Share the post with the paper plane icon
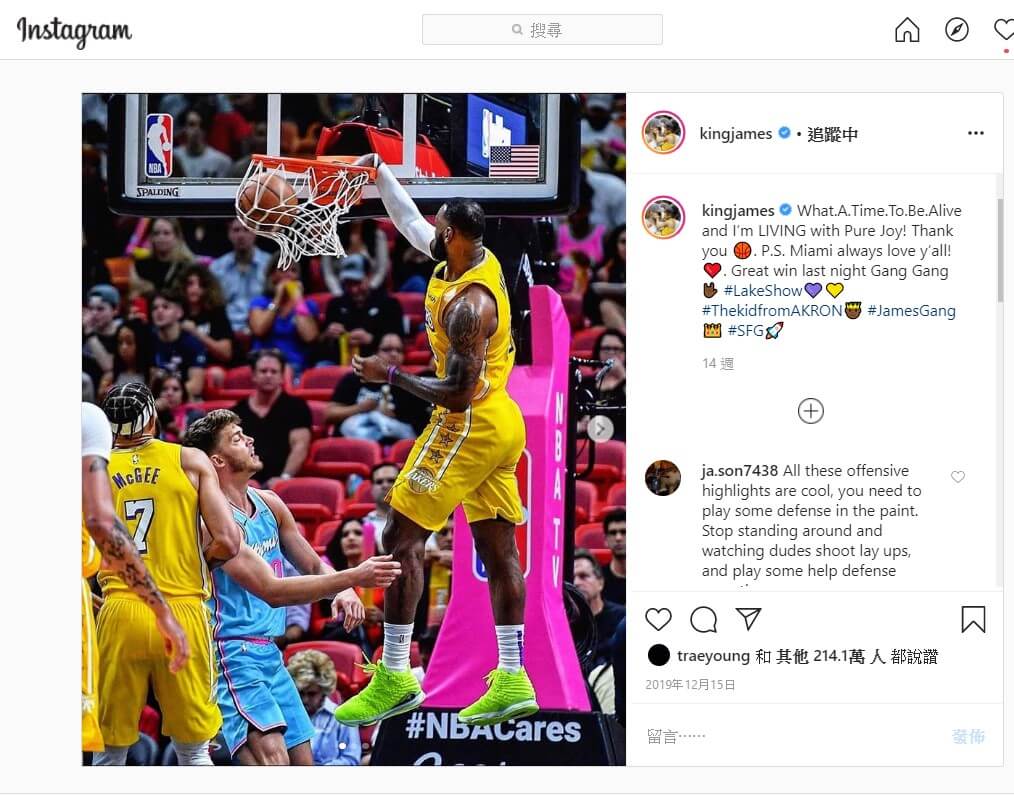This screenshot has height=796, width=1014. (748, 619)
